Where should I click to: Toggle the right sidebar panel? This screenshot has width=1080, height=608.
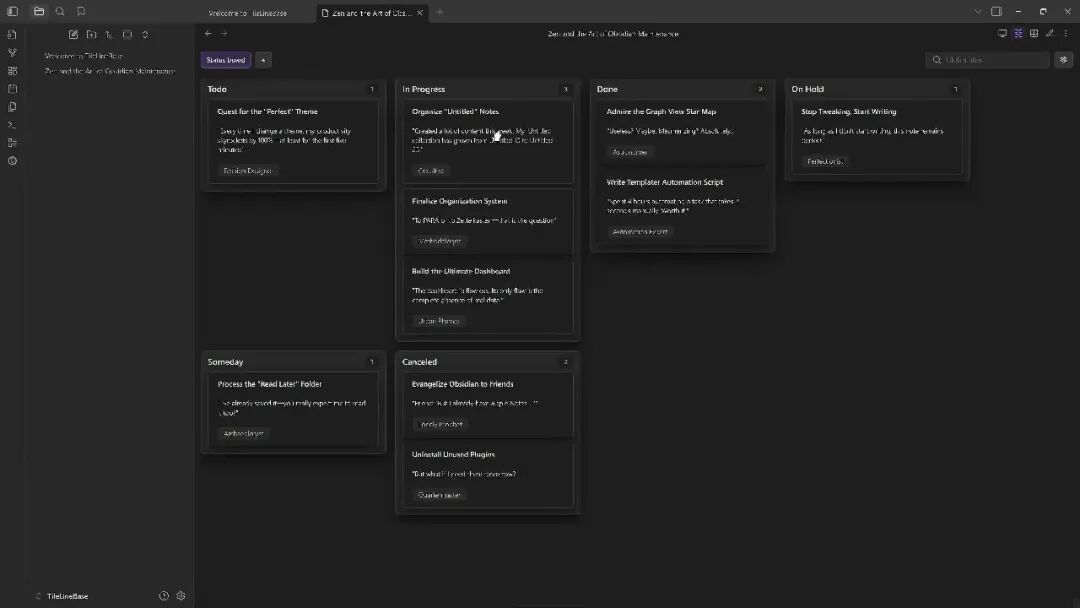tap(996, 11)
